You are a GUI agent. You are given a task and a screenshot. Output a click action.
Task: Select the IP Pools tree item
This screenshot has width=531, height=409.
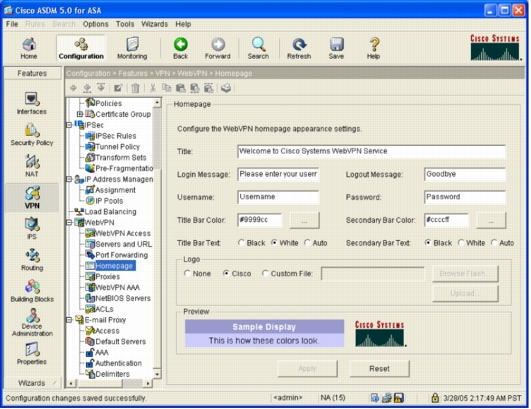pyautogui.click(x=104, y=201)
